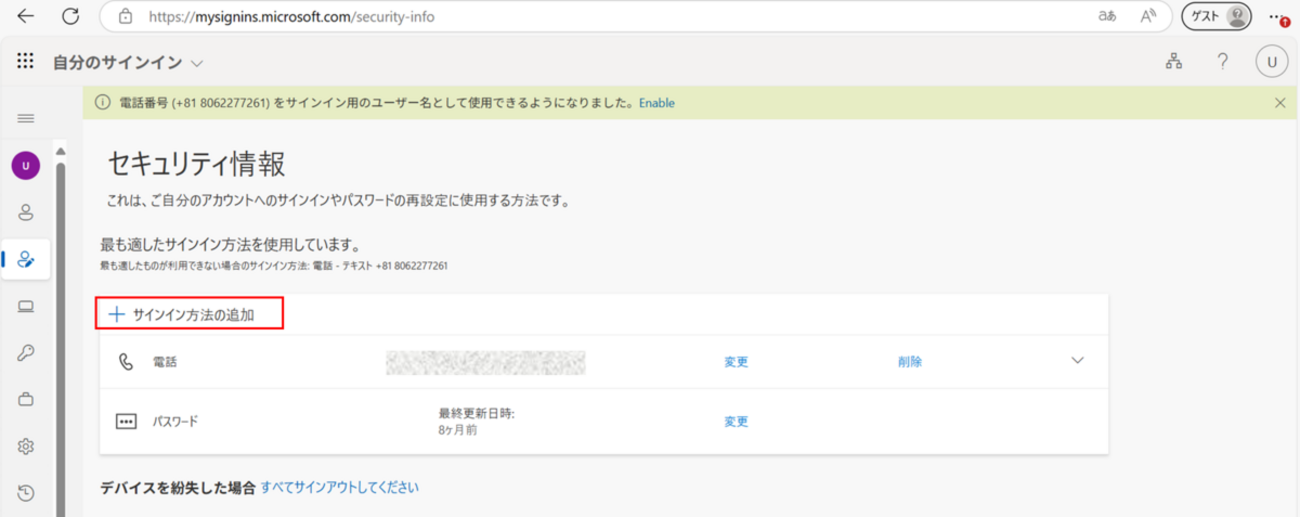Open help question mark icon
The height and width of the screenshot is (517, 1300).
click(1222, 62)
